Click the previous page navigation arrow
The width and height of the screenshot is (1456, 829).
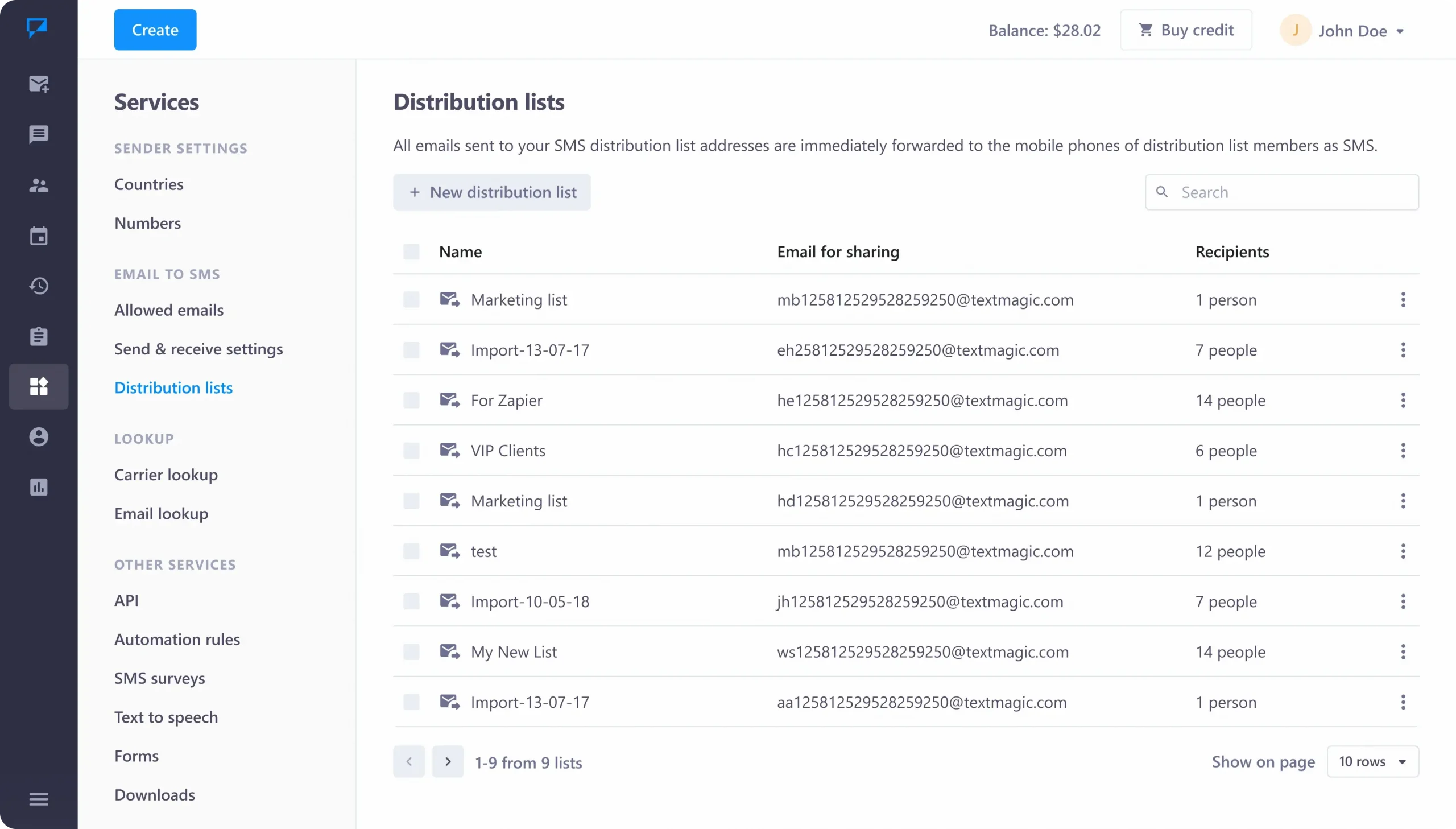[409, 761]
